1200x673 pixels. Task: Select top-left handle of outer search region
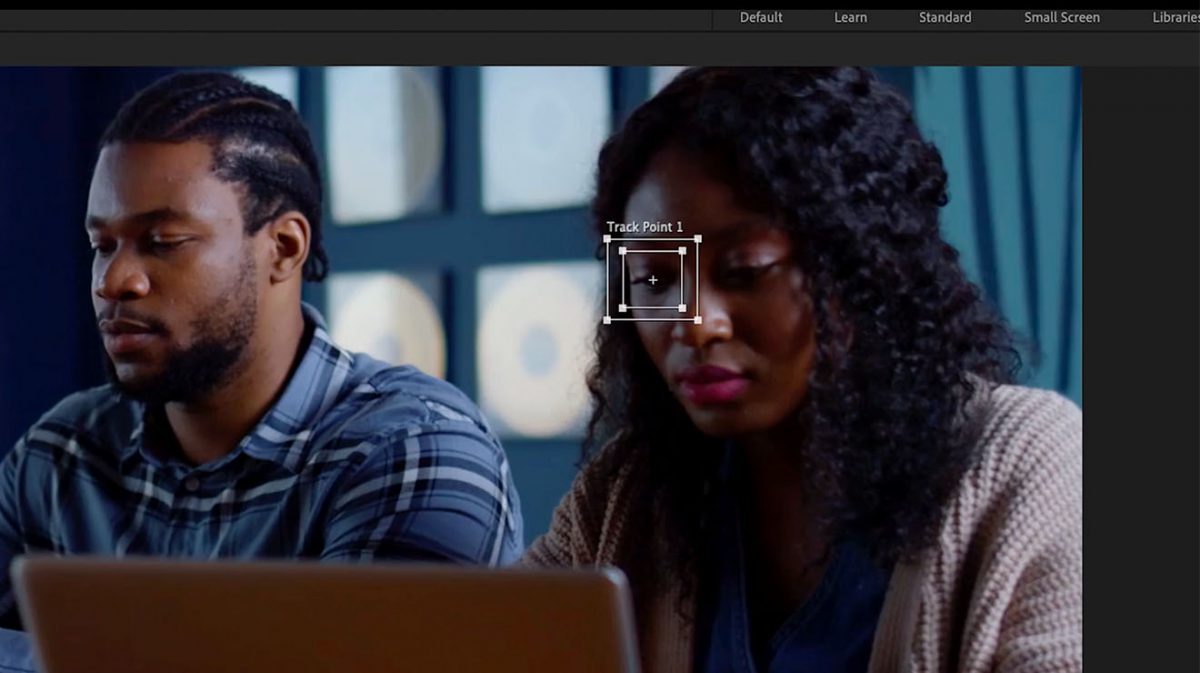coord(608,239)
